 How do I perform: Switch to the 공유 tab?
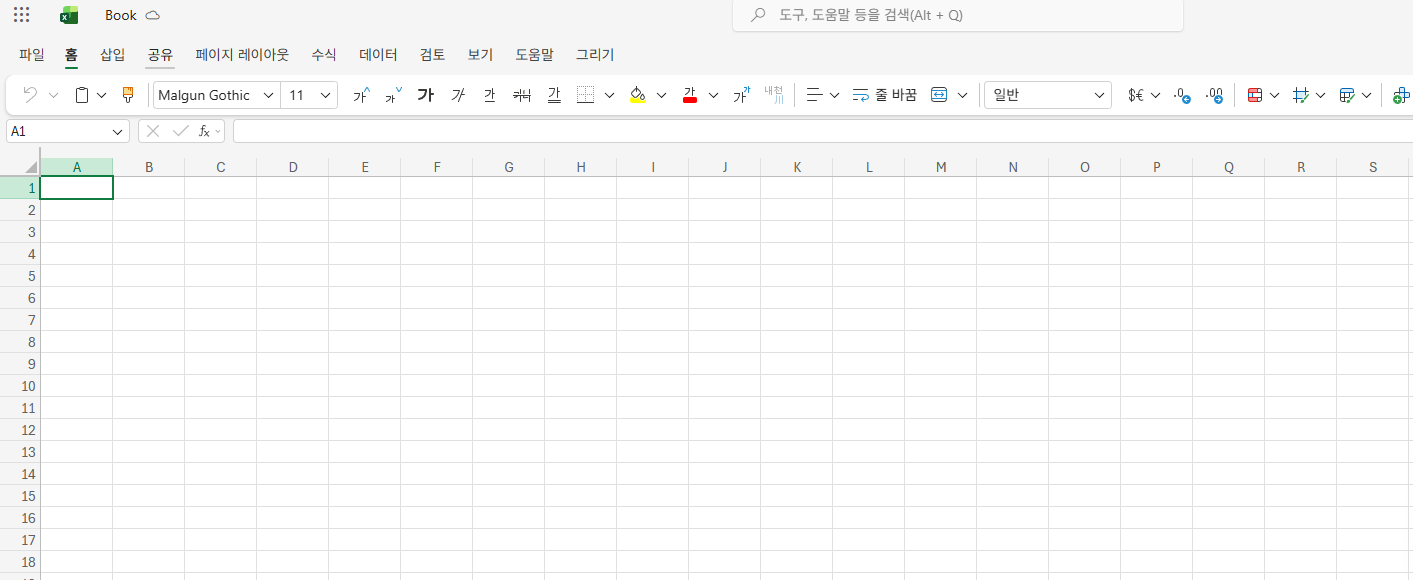(160, 55)
